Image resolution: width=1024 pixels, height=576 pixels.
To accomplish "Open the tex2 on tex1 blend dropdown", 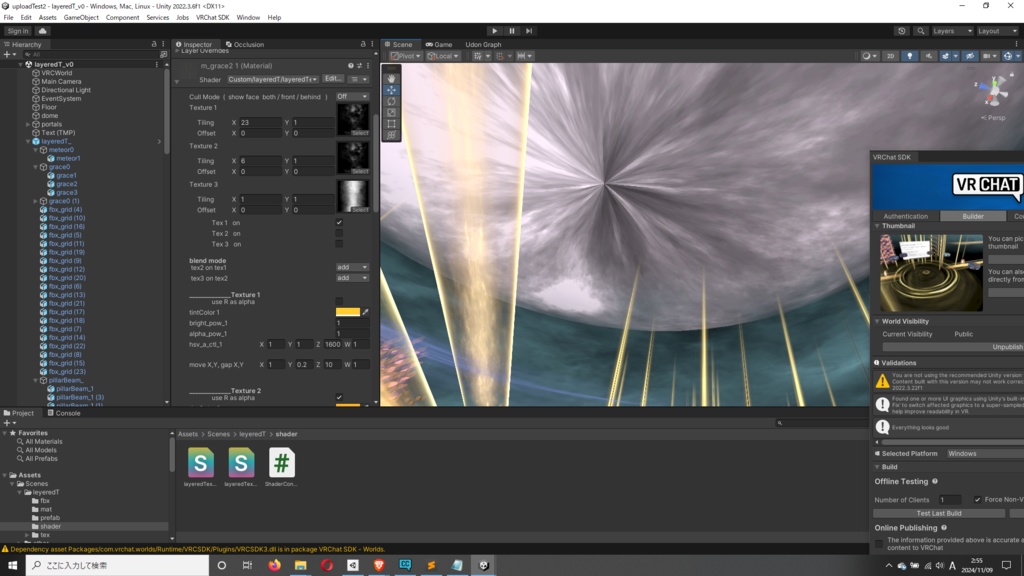I will point(352,267).
